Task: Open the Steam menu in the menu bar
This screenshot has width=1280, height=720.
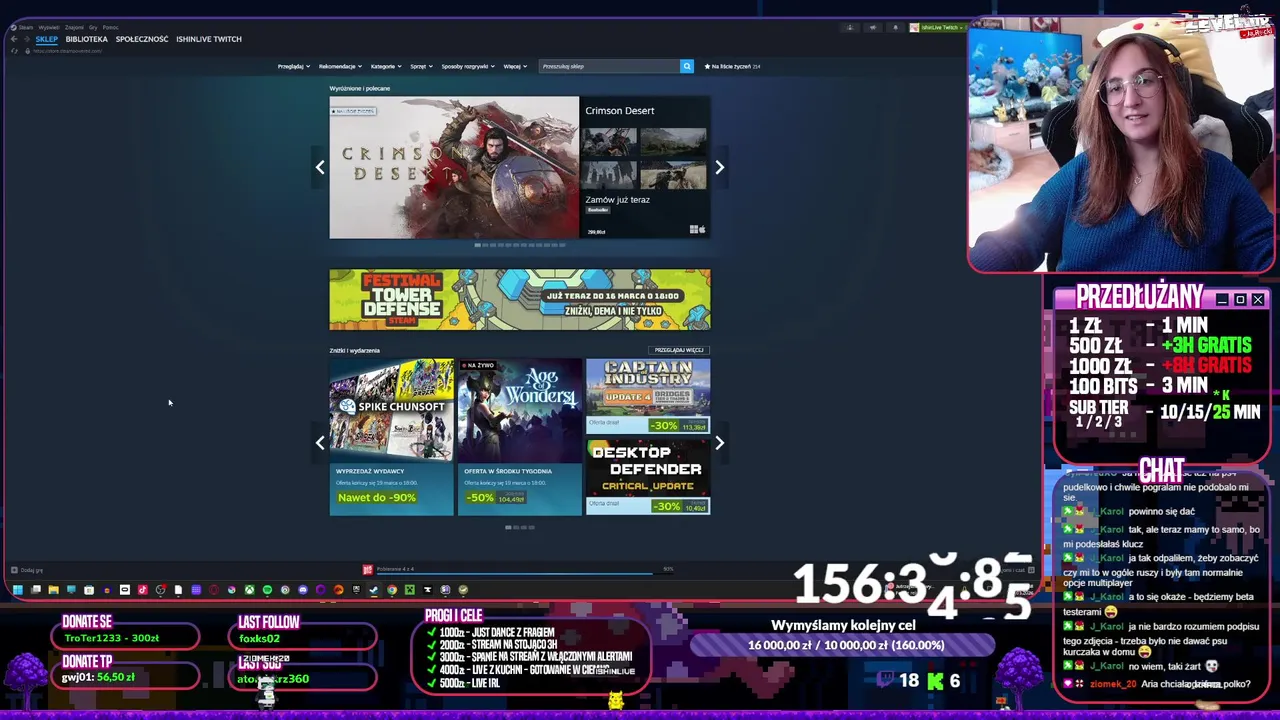Action: (x=24, y=27)
